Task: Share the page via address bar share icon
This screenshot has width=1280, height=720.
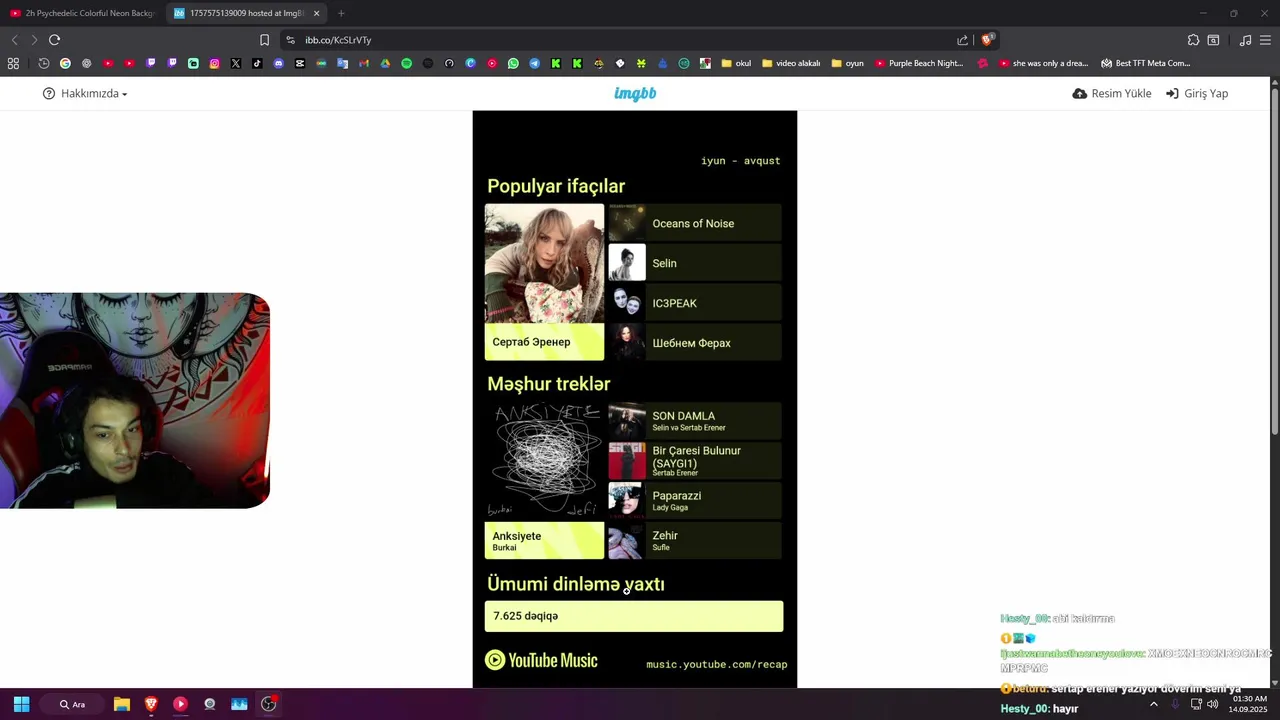Action: [962, 40]
